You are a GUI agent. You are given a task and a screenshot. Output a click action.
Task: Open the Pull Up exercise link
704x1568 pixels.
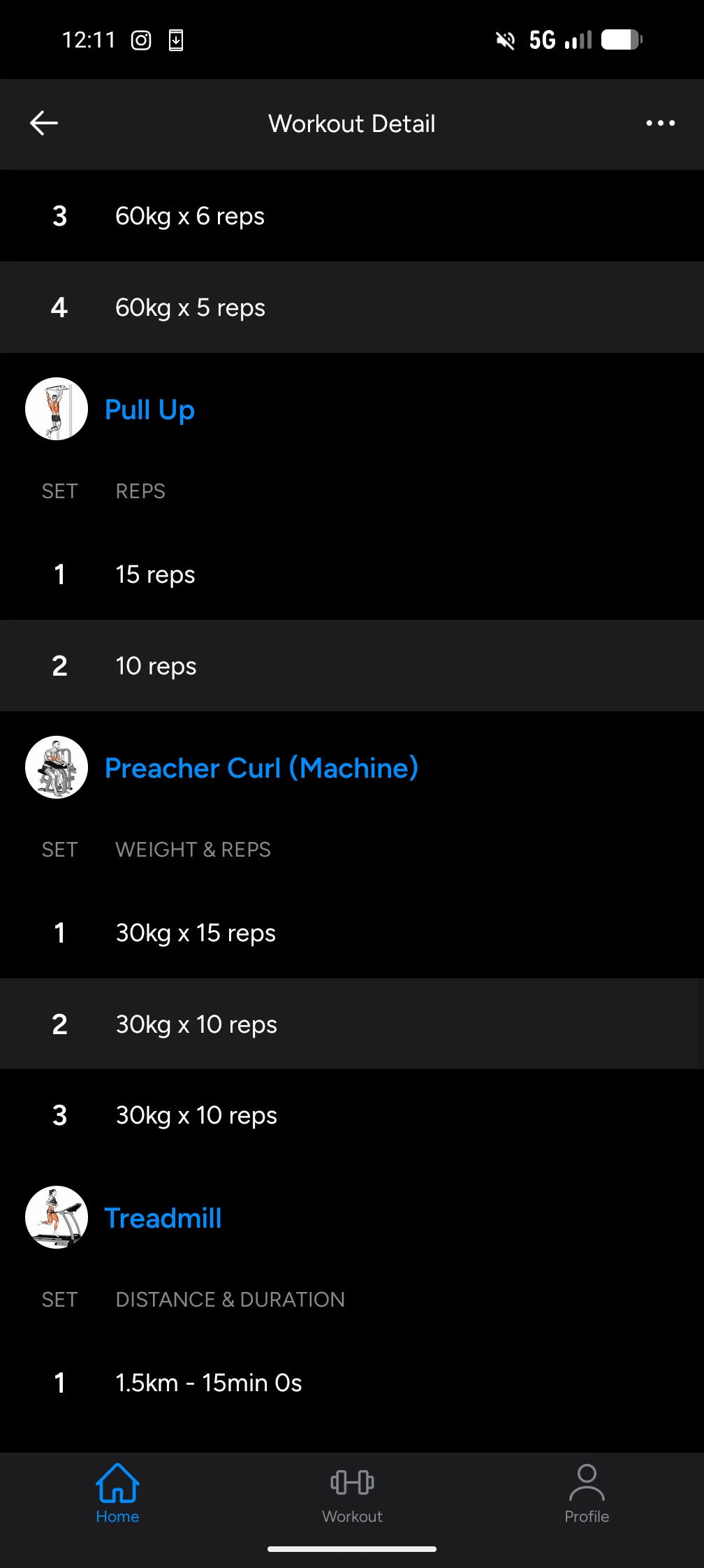(x=149, y=409)
